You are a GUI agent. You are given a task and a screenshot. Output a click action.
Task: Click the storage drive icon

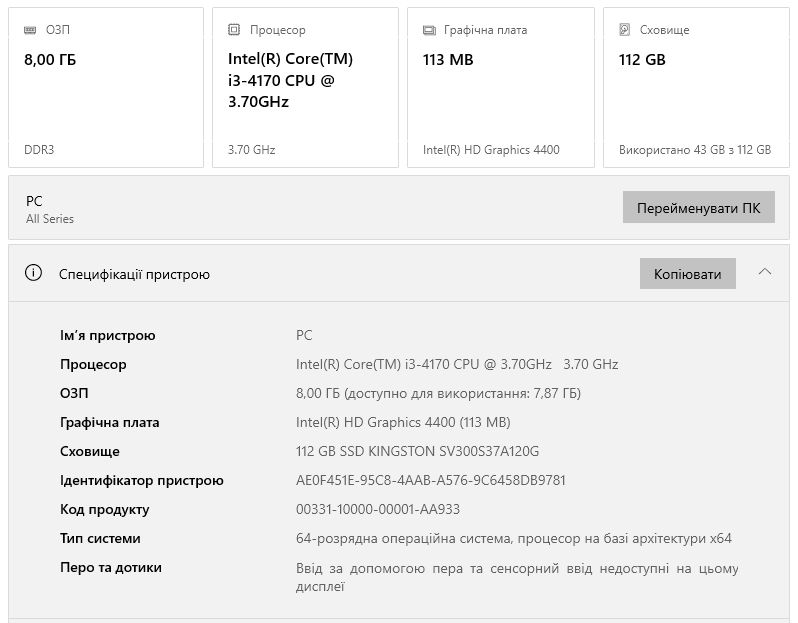pos(624,30)
